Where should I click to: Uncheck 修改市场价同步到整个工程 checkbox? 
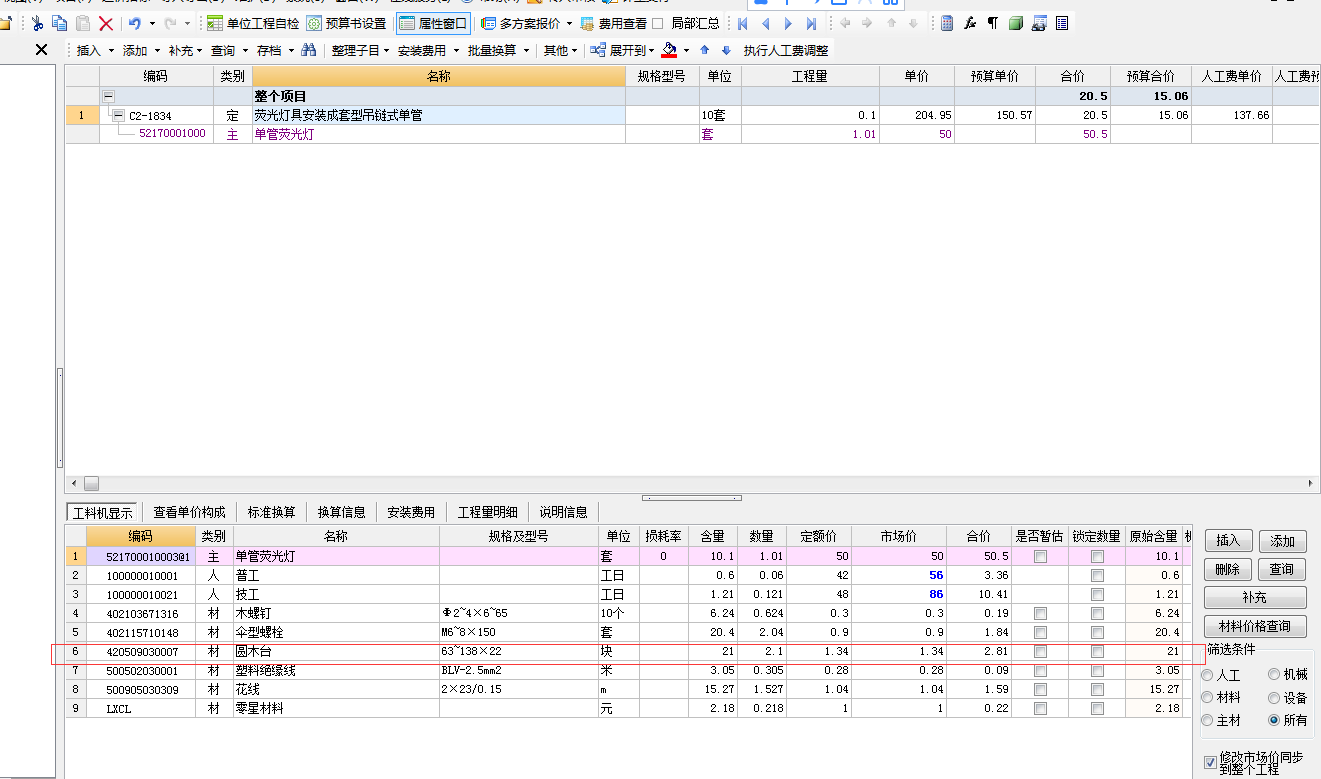point(1211,762)
